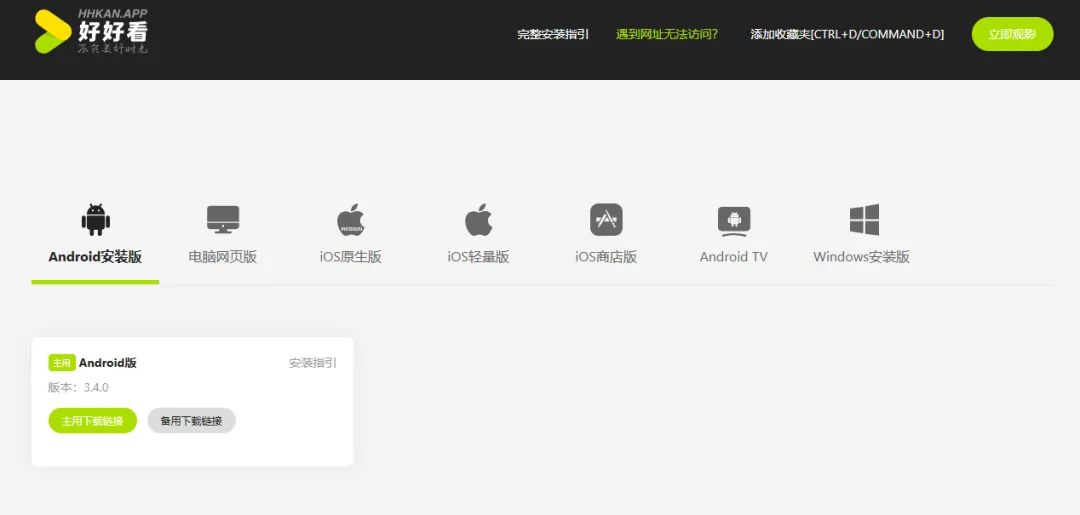This screenshot has height=515, width=1080.
Task: Click the App Store icon
Action: coord(606,220)
